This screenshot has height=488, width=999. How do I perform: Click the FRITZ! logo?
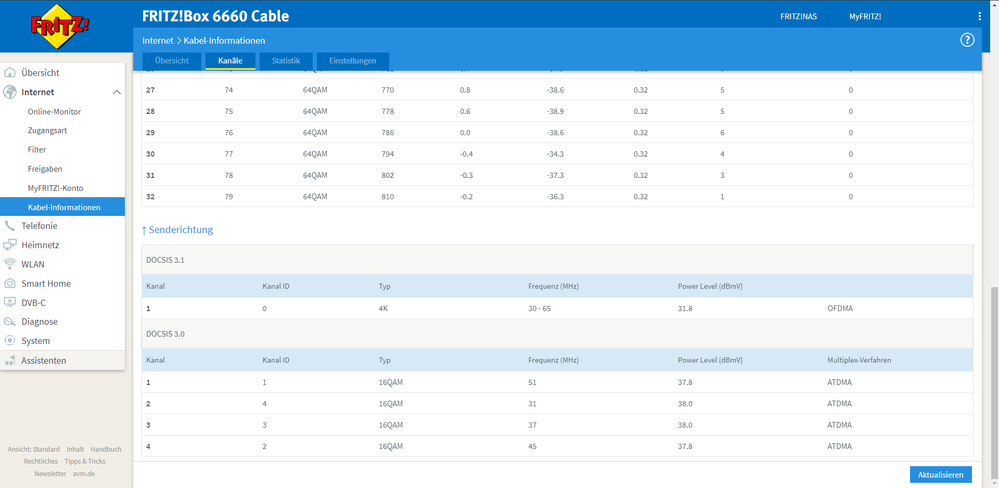coord(60,26)
